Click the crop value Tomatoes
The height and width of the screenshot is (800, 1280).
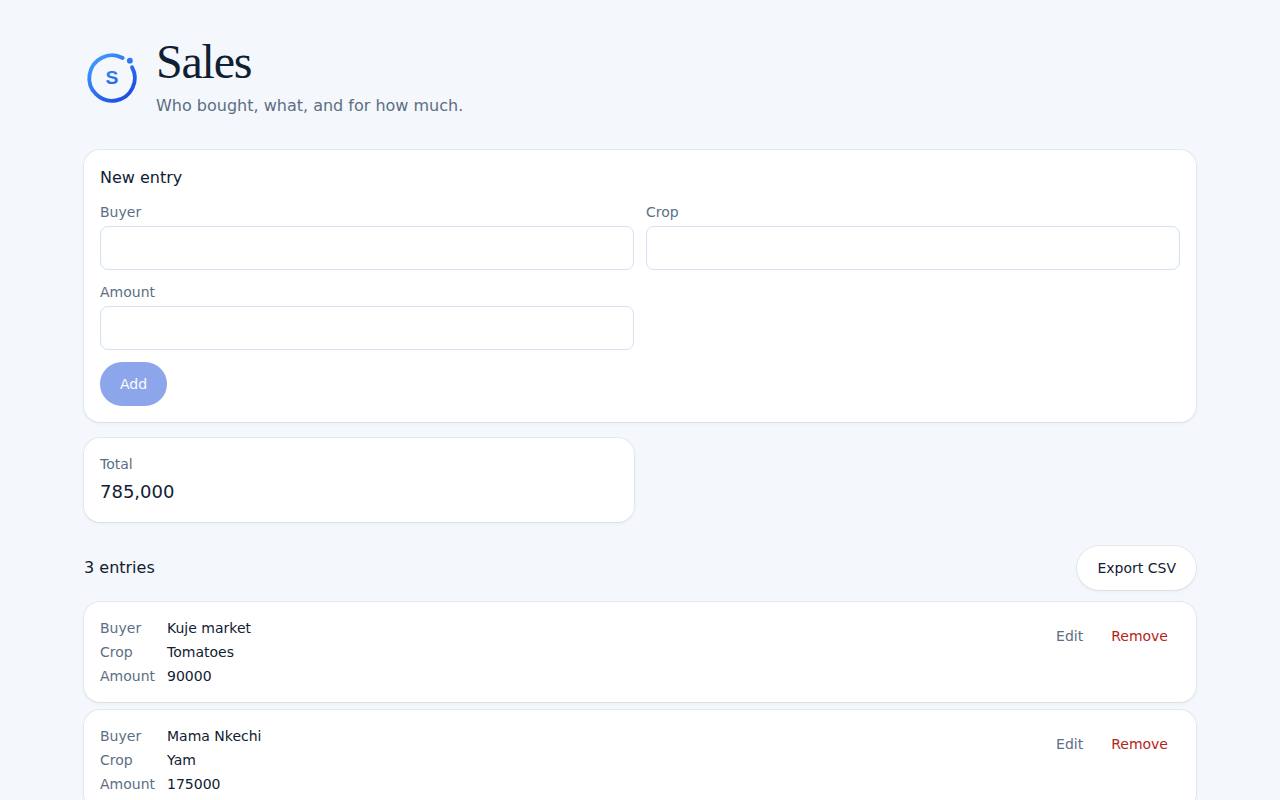[x=200, y=652]
